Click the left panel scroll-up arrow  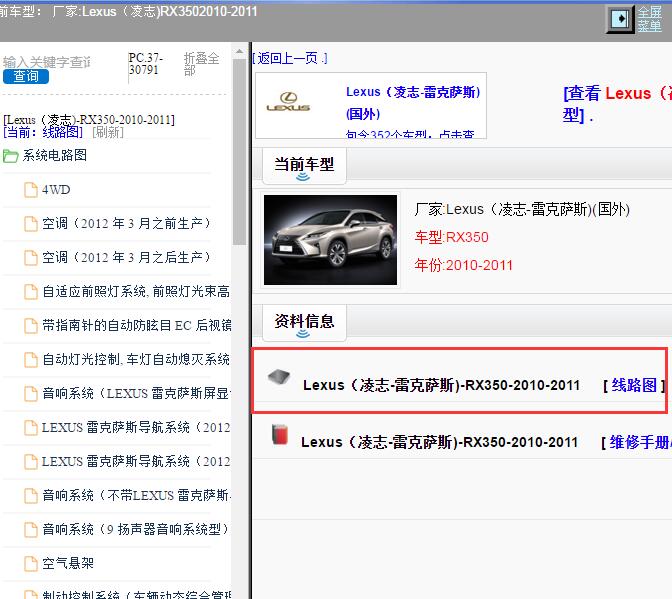(x=239, y=52)
